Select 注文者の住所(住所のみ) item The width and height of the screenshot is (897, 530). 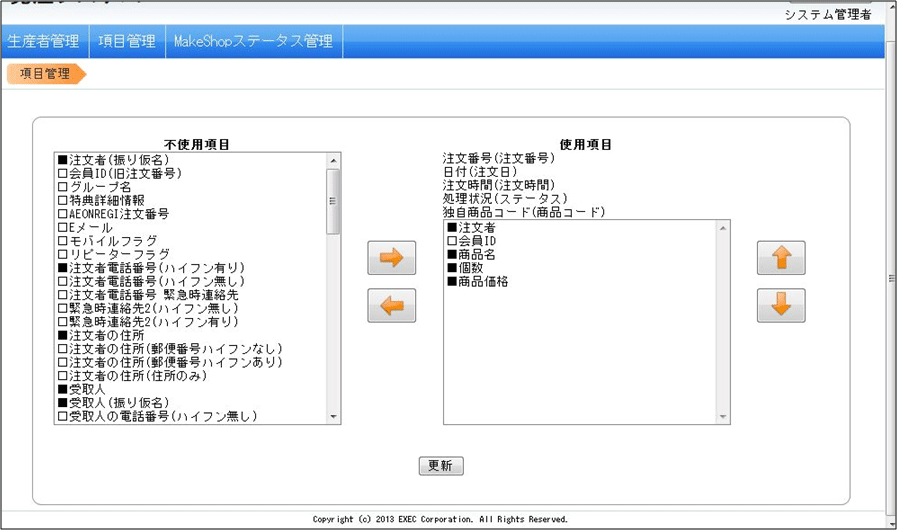(x=132, y=375)
